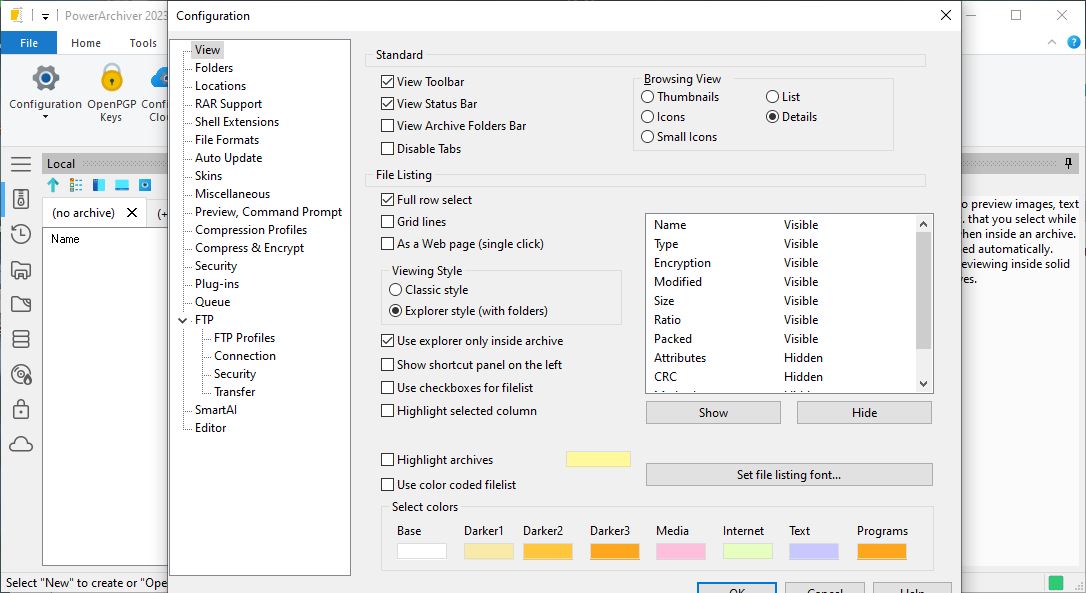
Task: Open the Configuration dropdown arrow in ribbon
Action: [45, 117]
